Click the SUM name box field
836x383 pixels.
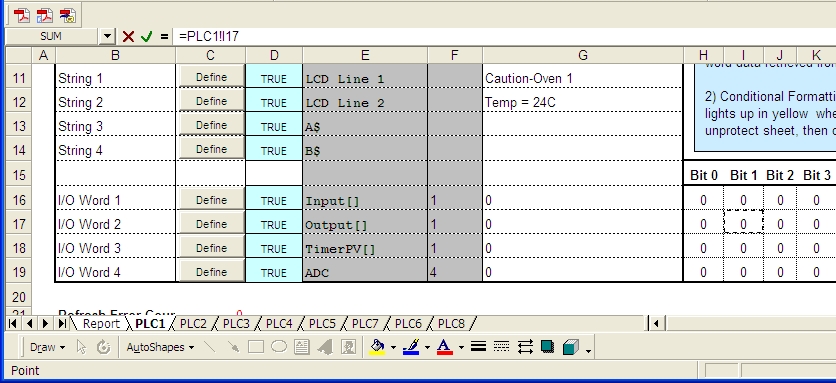[x=52, y=36]
